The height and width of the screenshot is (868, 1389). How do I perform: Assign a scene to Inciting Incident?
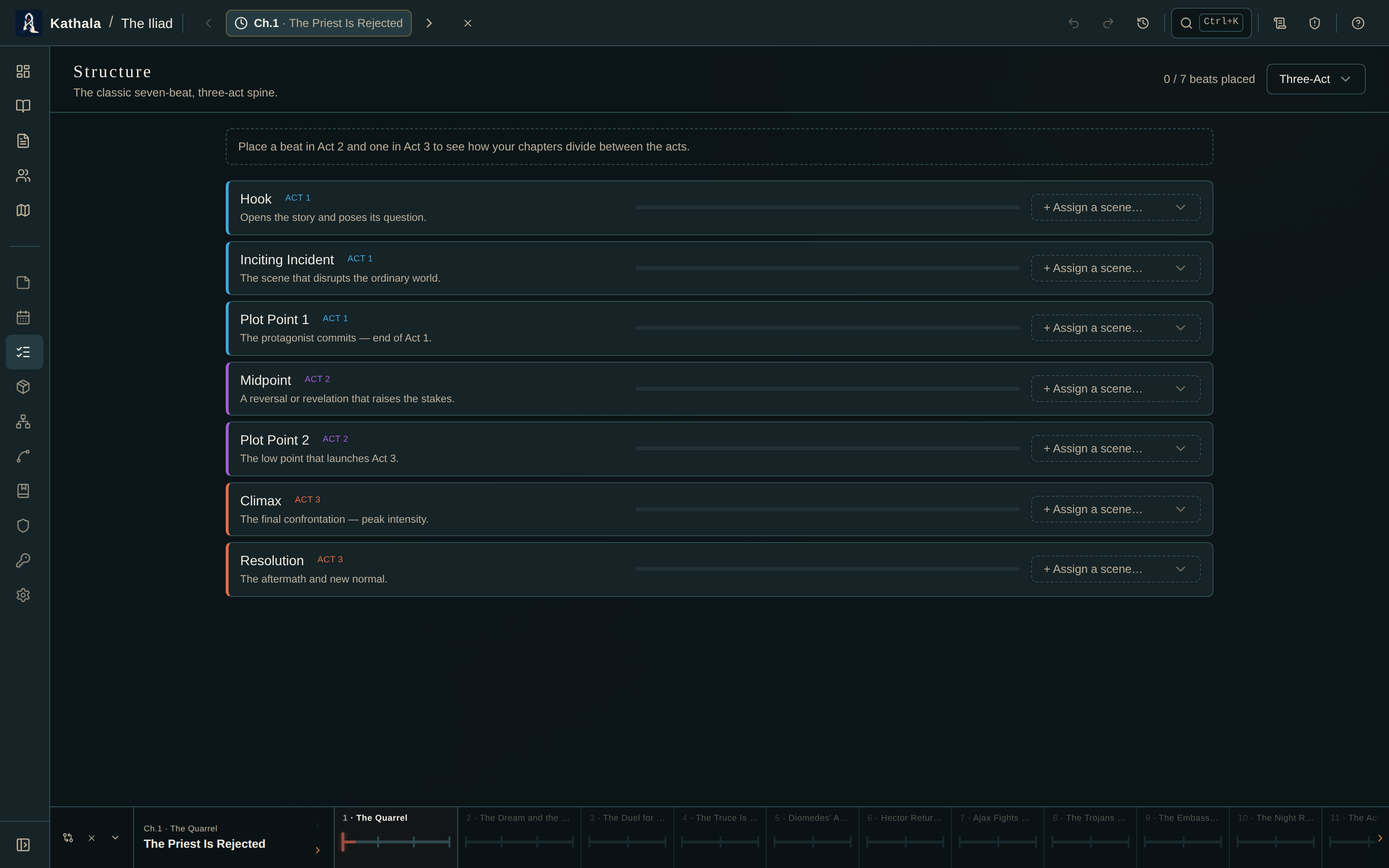point(1115,268)
